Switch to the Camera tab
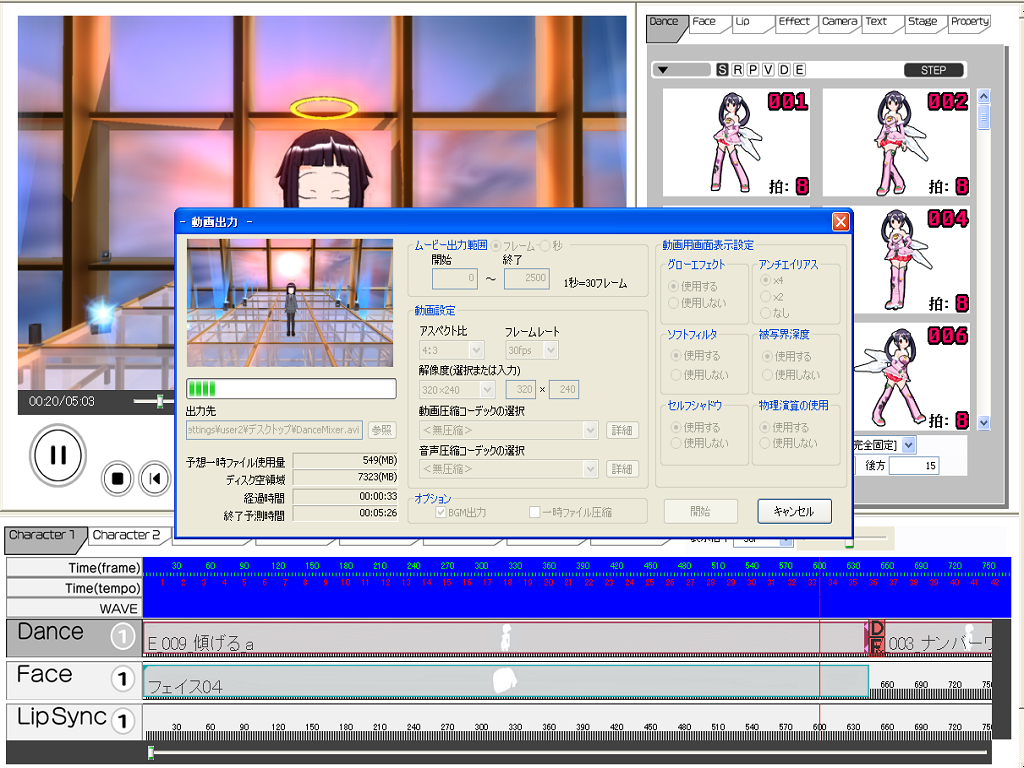This screenshot has width=1024, height=768. click(x=839, y=22)
